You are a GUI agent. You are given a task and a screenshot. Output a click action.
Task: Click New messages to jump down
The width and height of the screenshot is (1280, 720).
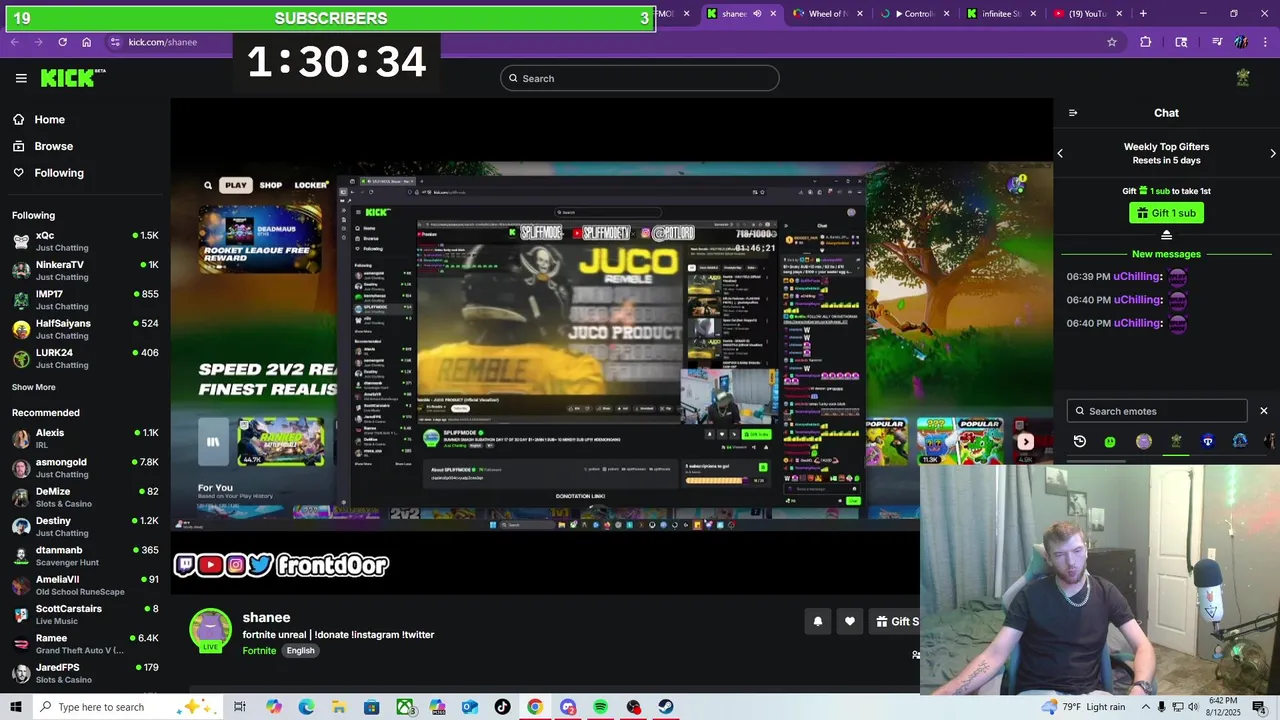click(x=1166, y=254)
